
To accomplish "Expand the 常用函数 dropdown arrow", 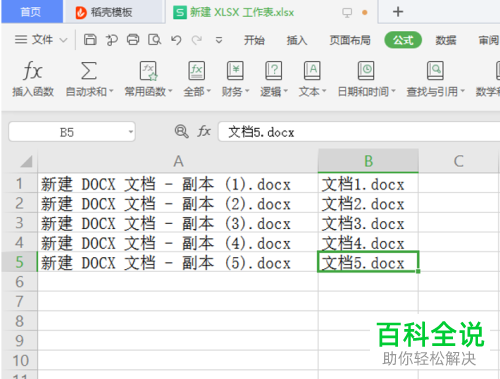I will (x=170, y=91).
